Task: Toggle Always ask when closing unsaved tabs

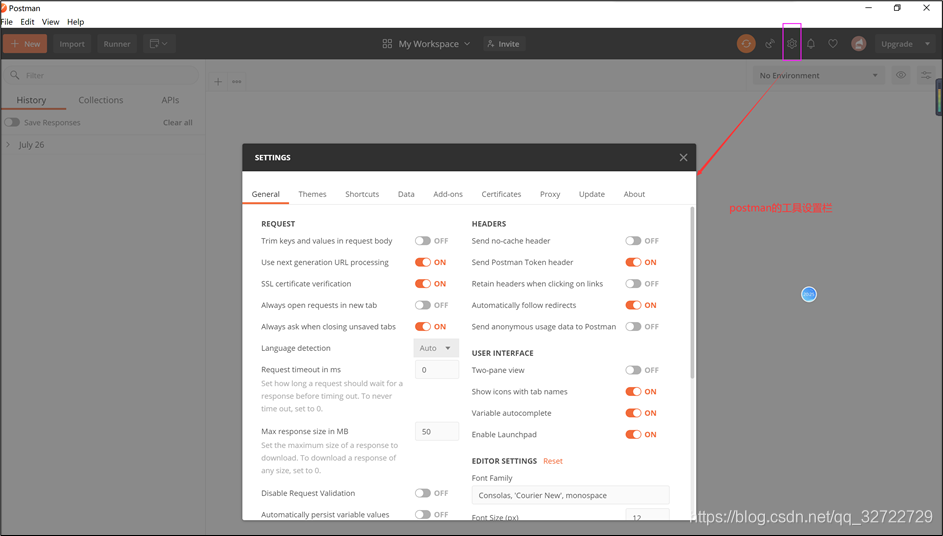Action: (x=423, y=327)
